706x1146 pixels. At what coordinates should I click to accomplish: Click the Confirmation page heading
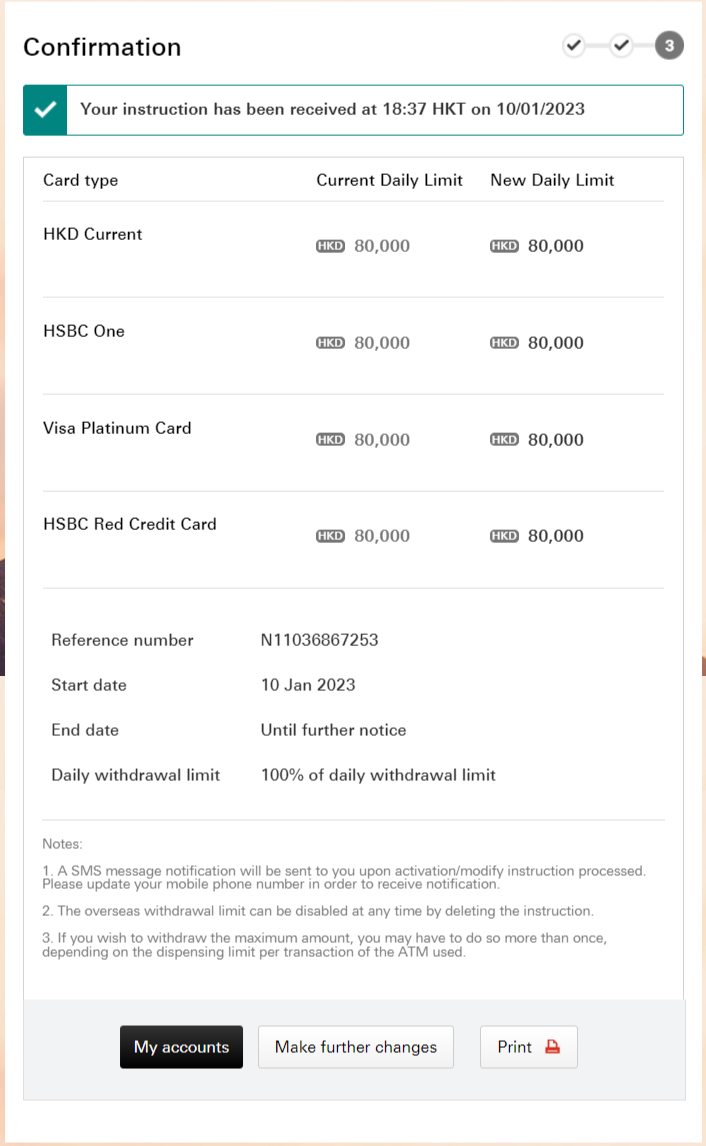[102, 47]
